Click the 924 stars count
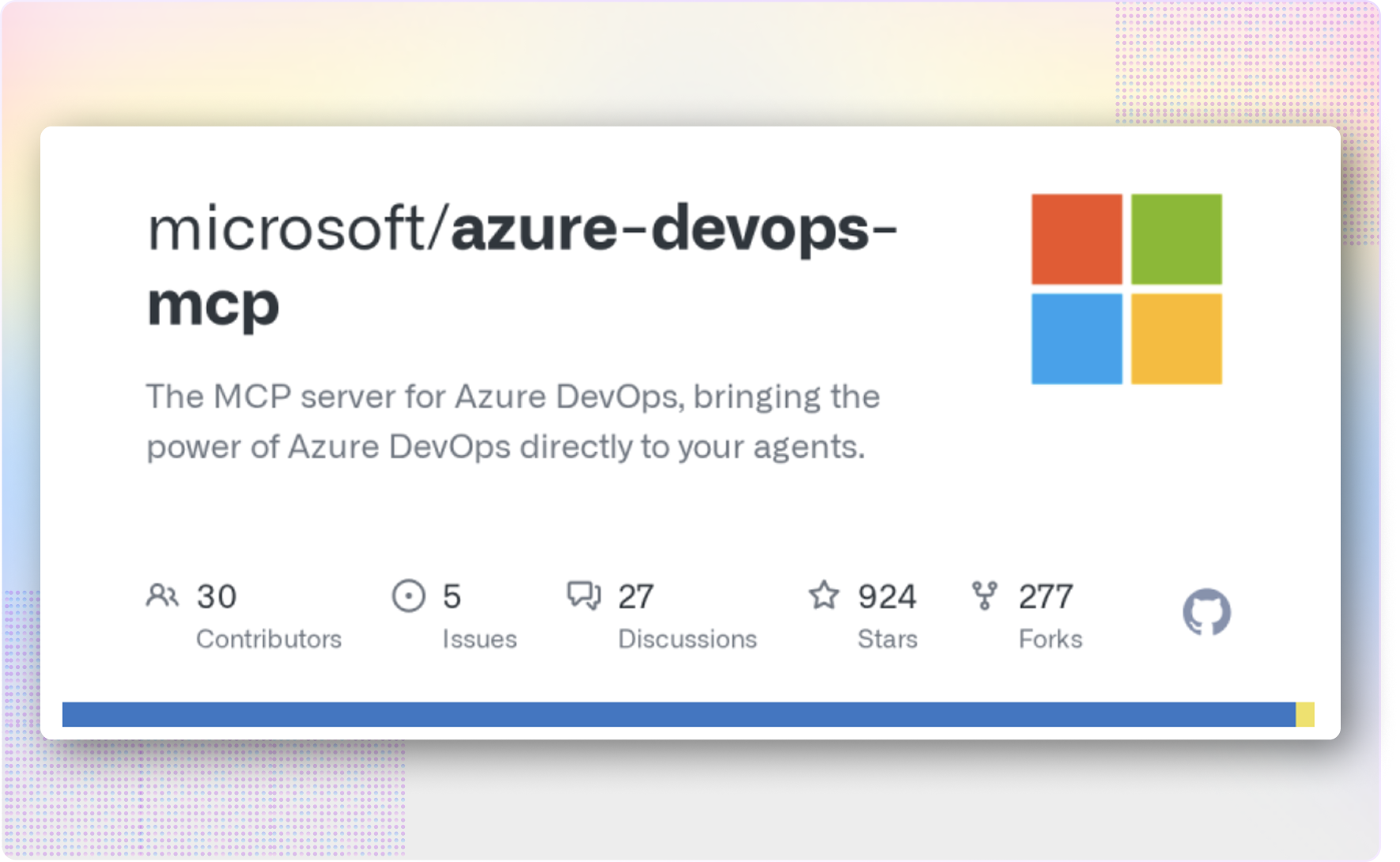 887,597
